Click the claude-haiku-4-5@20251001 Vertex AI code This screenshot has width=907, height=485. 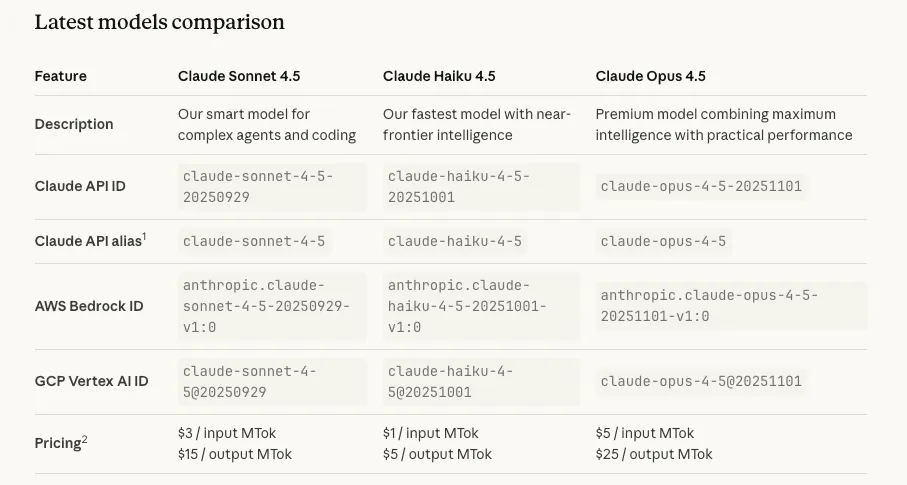pyautogui.click(x=451, y=381)
